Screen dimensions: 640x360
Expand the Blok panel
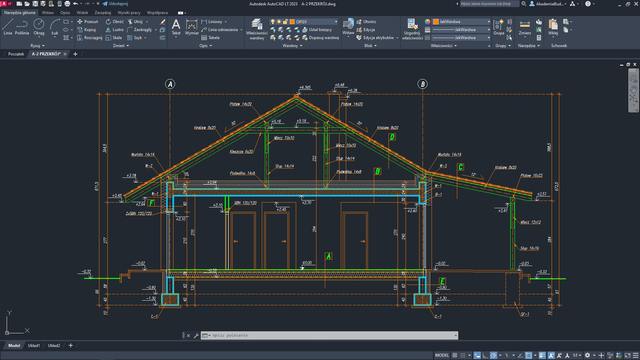(370, 46)
